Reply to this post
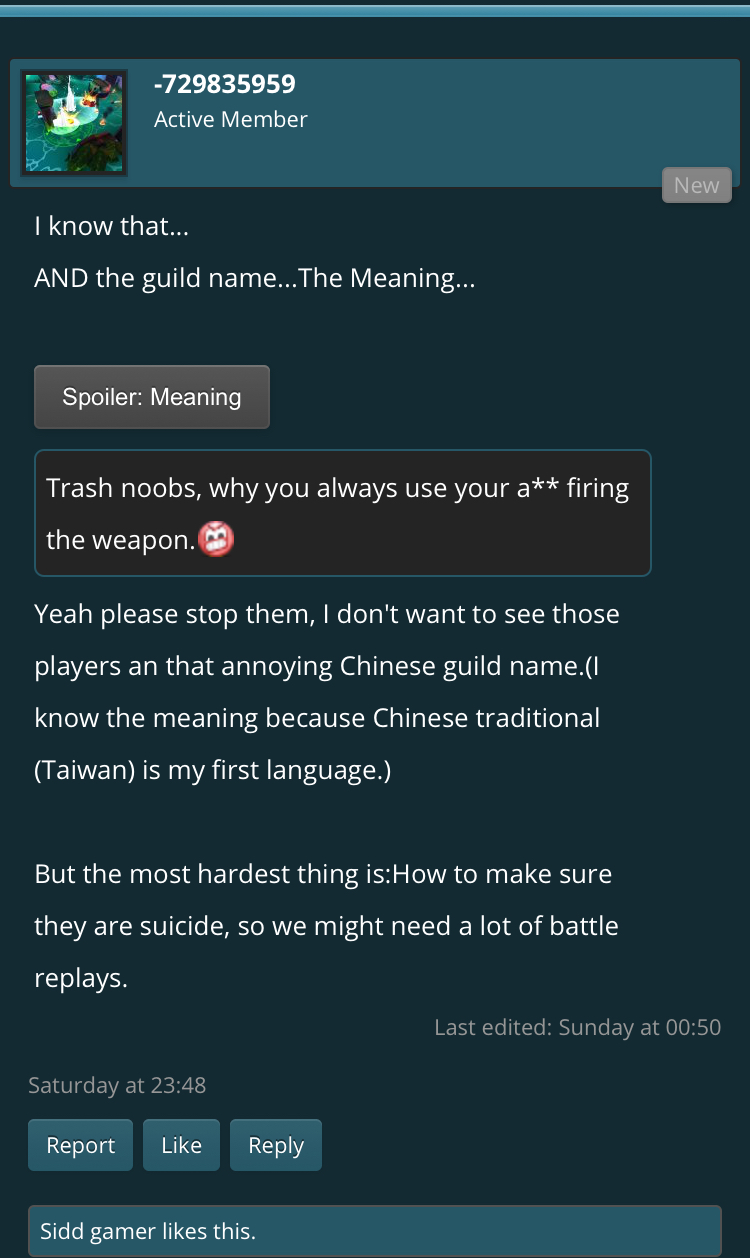 tap(276, 1145)
